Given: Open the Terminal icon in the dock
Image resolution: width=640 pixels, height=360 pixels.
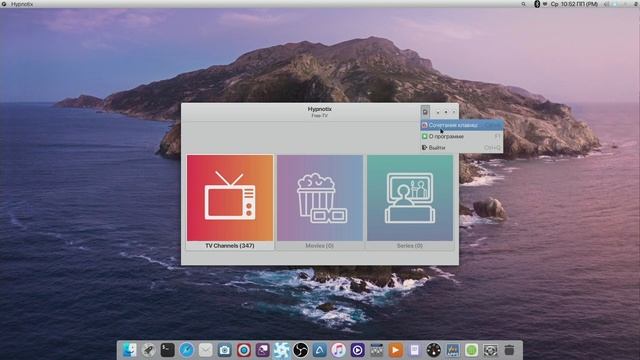Looking at the screenshot, I should (167, 350).
